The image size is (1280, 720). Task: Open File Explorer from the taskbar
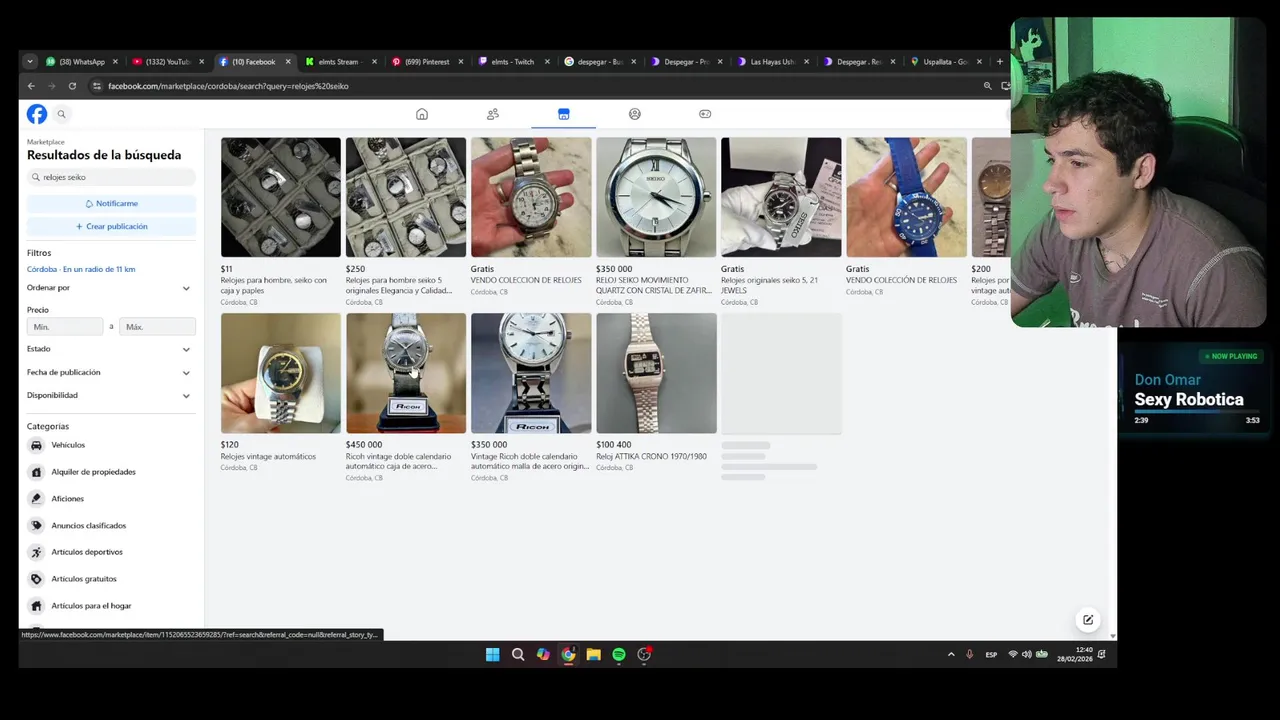pyautogui.click(x=594, y=655)
